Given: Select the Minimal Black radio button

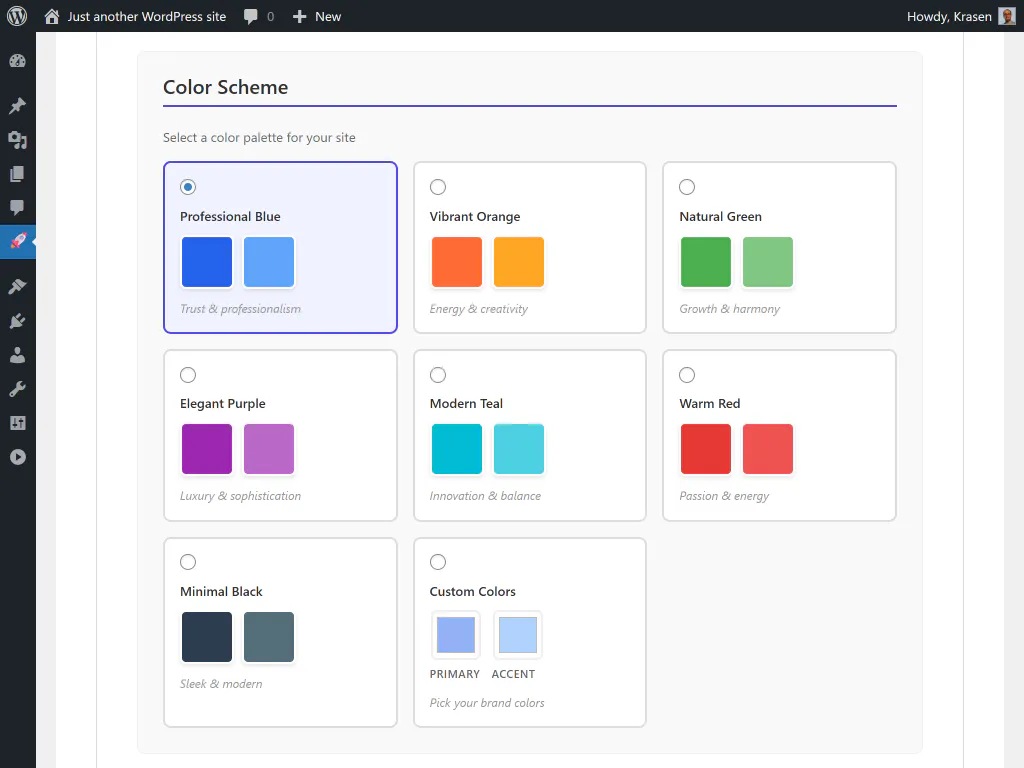Looking at the screenshot, I should pos(188,562).
